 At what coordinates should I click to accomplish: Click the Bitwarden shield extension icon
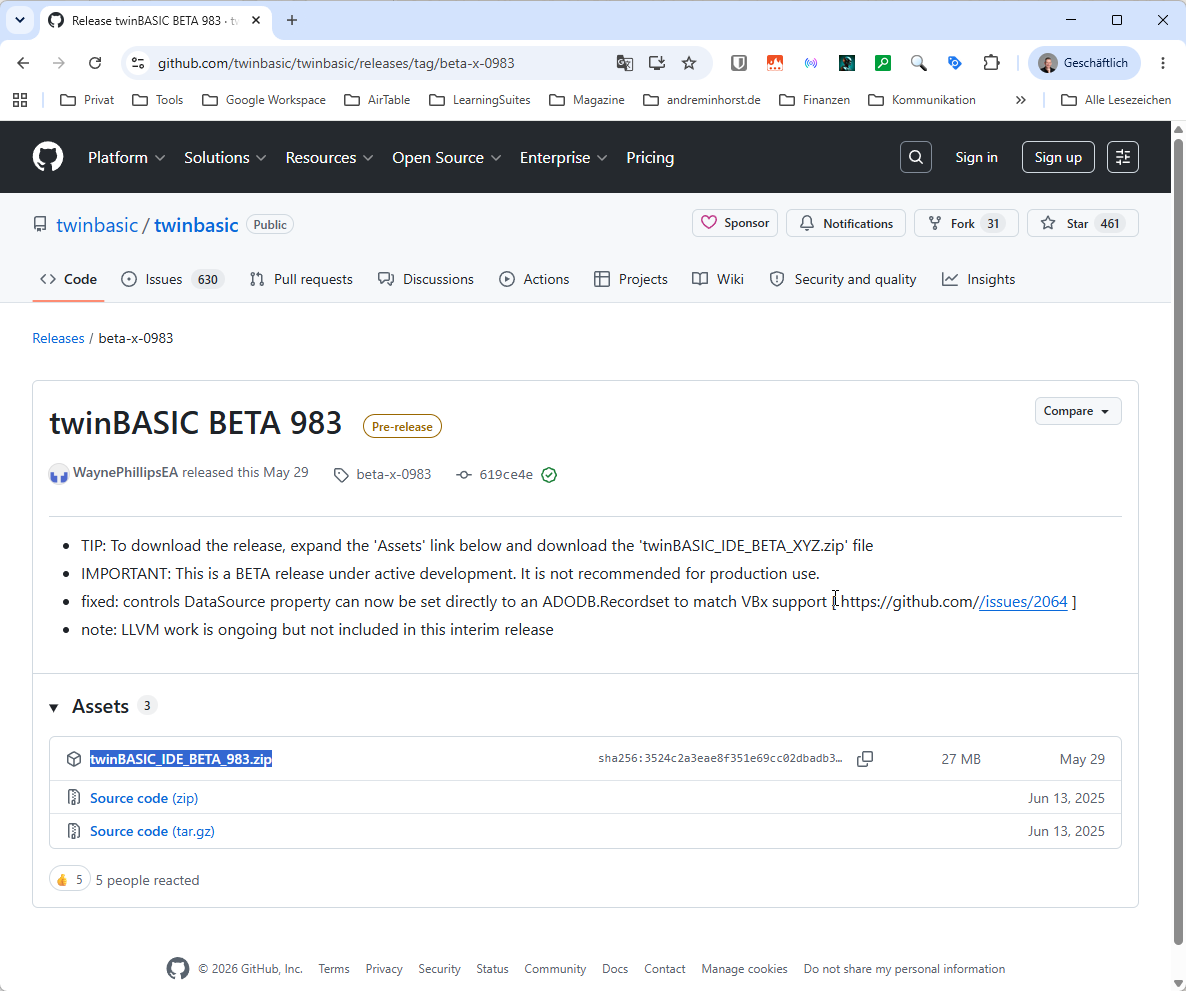click(738, 63)
